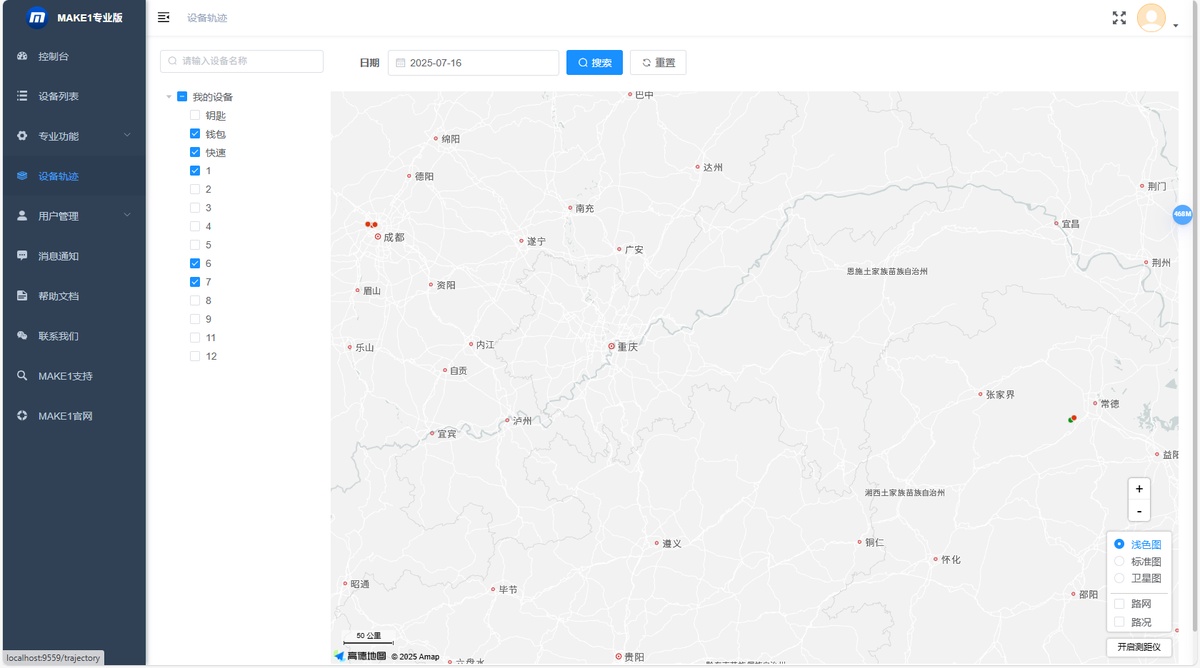Select the 卫星图 map style
The image size is (1200, 668).
click(x=1119, y=578)
